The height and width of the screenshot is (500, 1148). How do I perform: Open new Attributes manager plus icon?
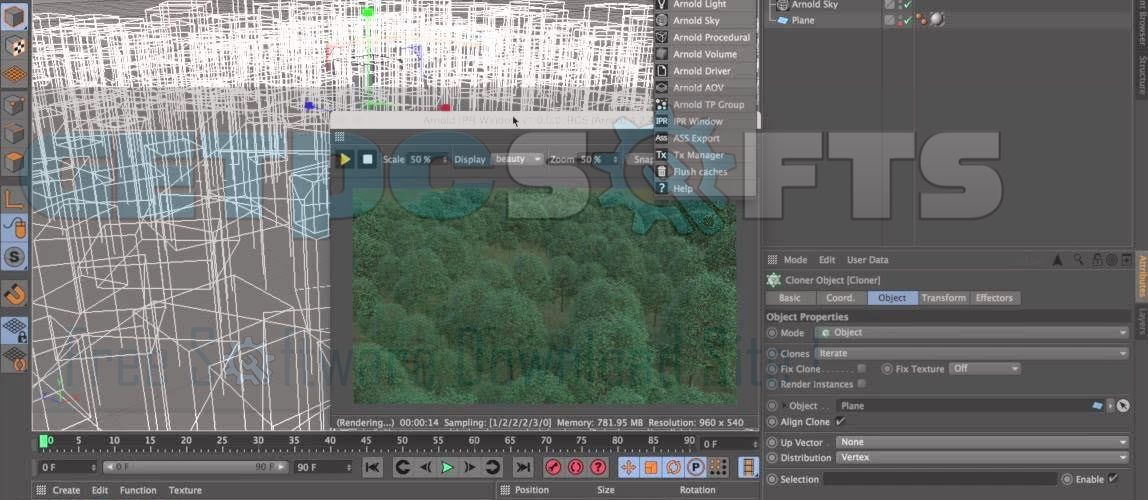pos(1126,260)
